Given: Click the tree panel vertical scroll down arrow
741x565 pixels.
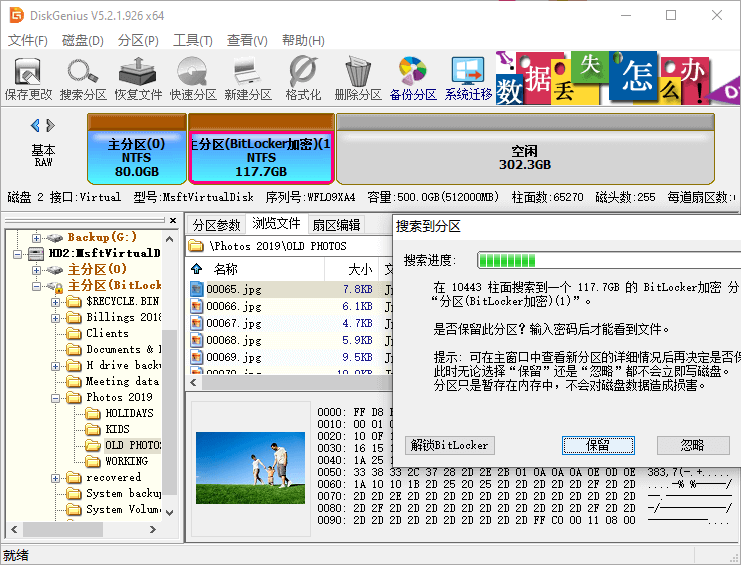Looking at the screenshot, I should 170,513.
